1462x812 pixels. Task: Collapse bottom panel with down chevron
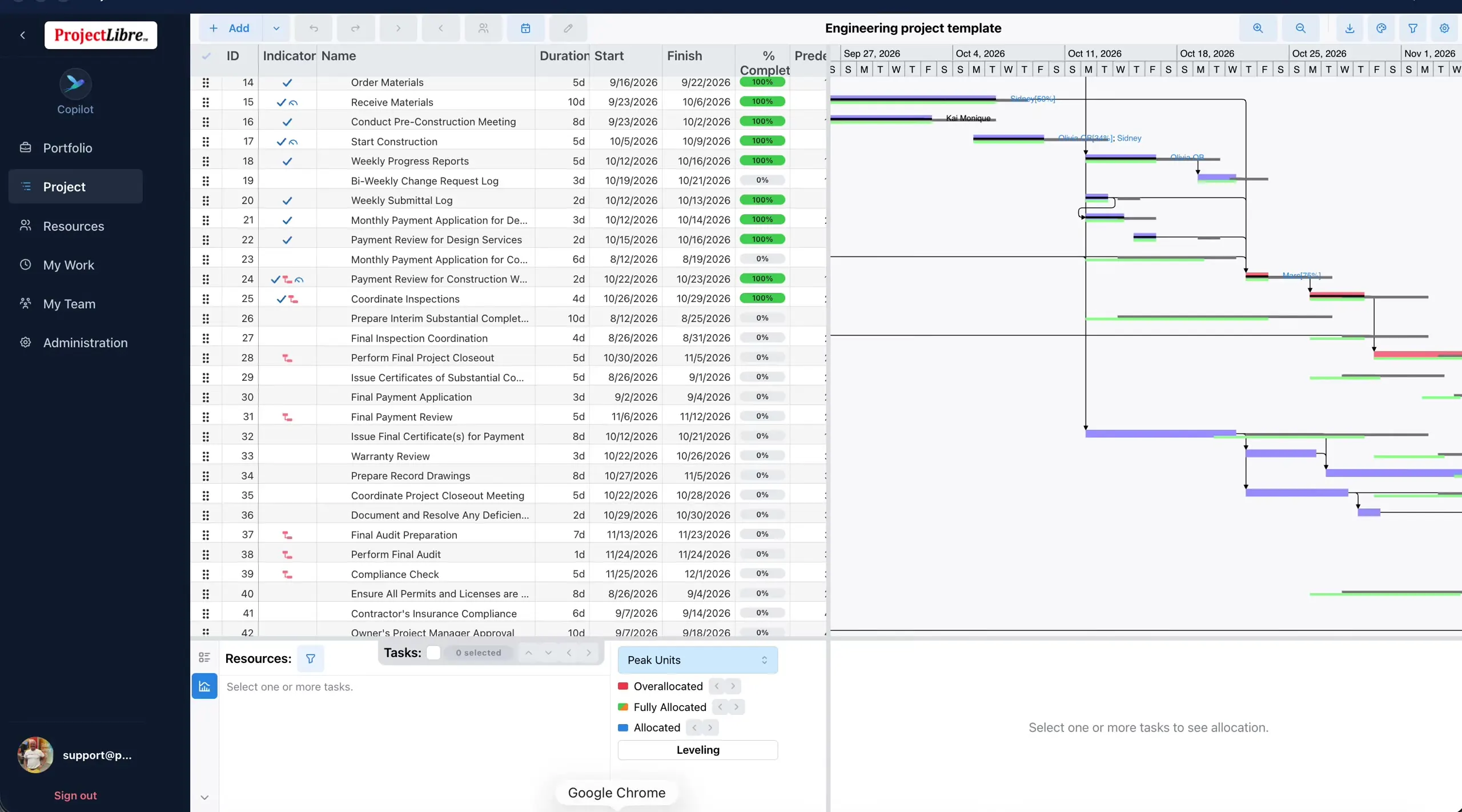pyautogui.click(x=204, y=797)
